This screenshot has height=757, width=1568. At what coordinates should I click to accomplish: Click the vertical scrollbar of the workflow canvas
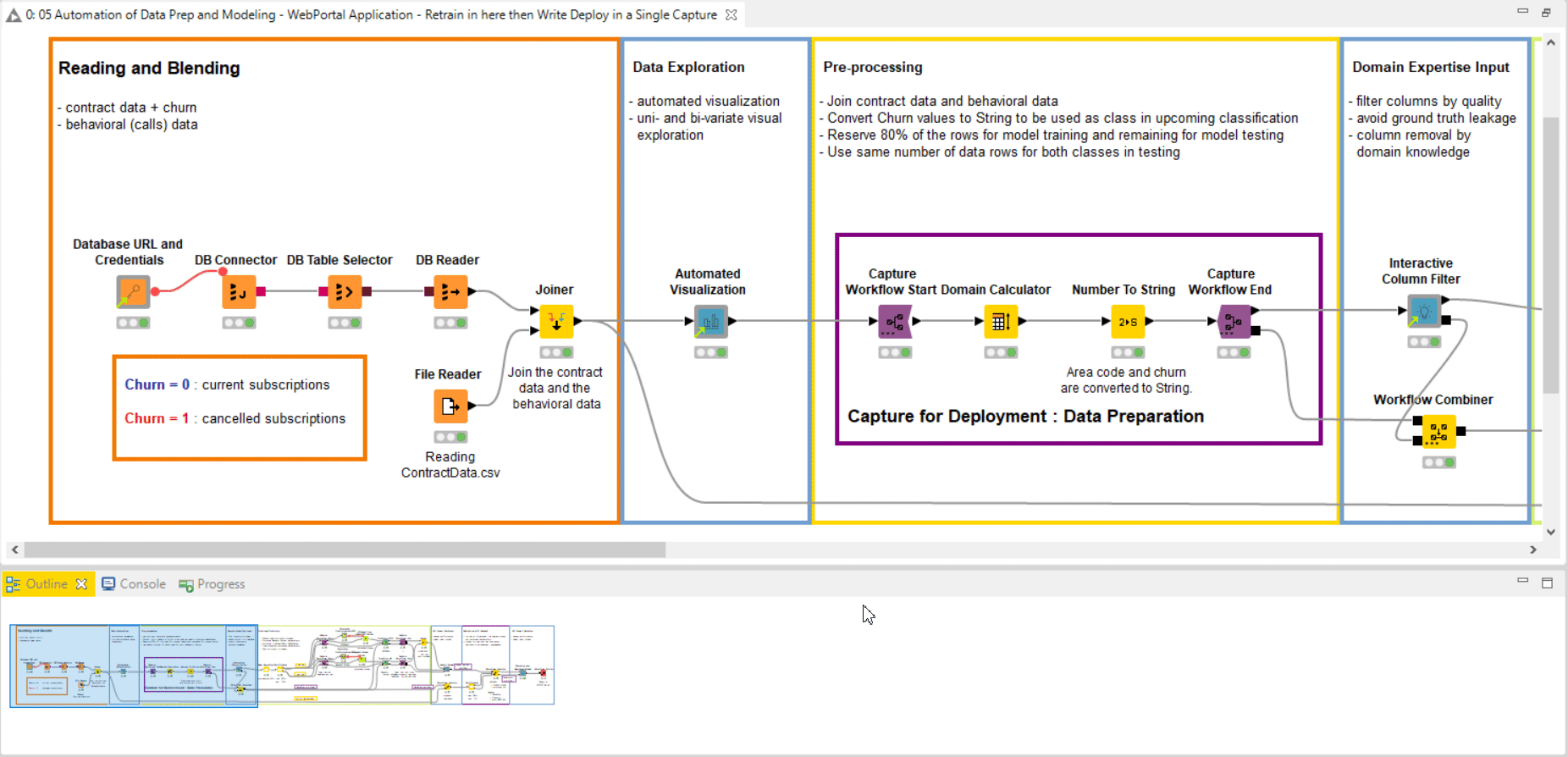click(1550, 254)
